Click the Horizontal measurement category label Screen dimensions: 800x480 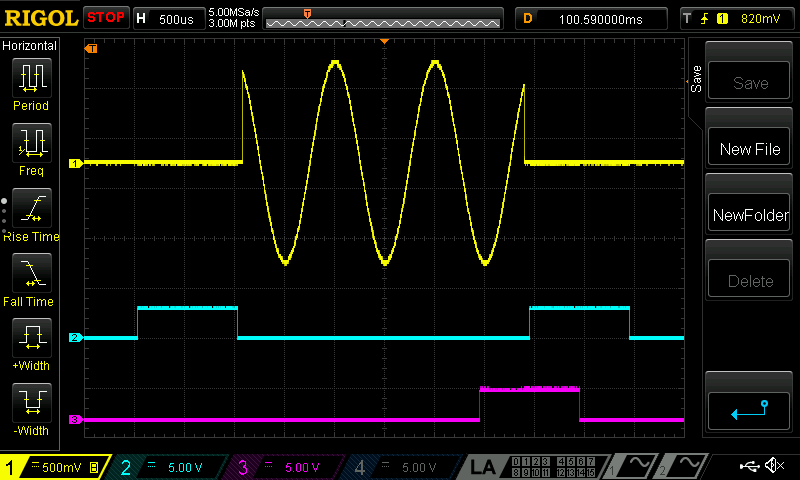[30, 46]
